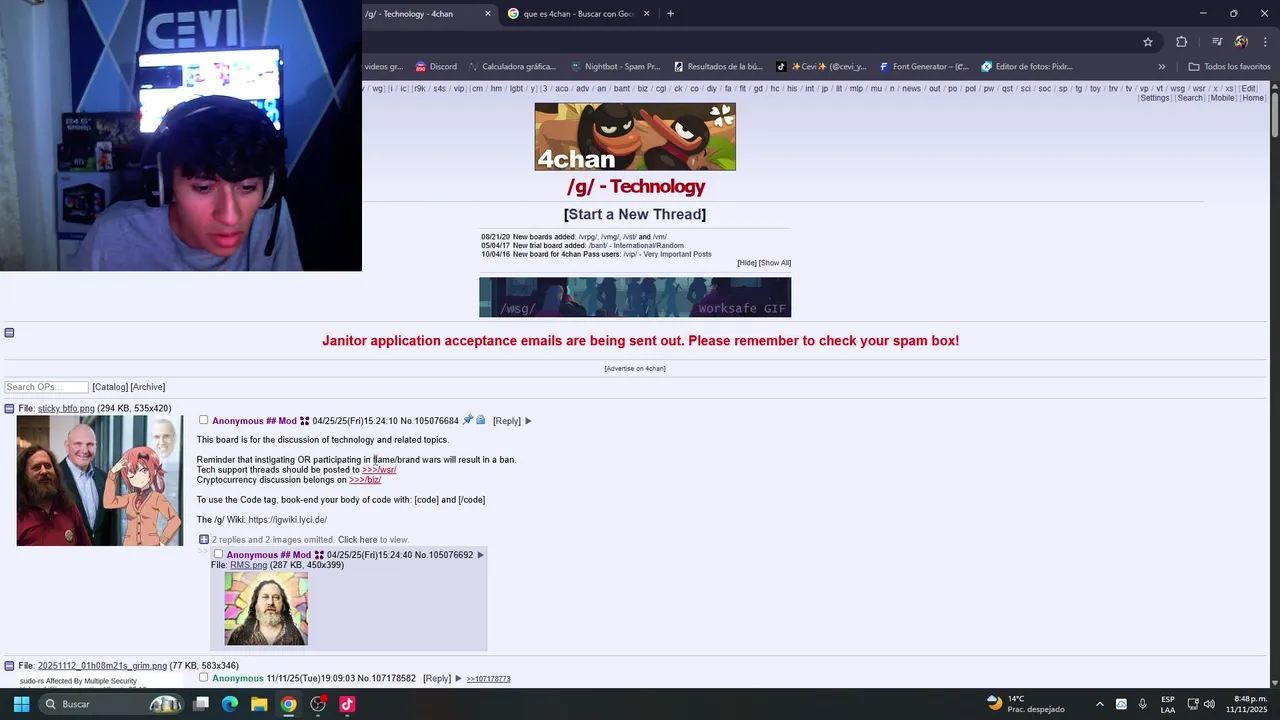Open file link sticky_btfo.png
Image resolution: width=1280 pixels, height=720 pixels.
pos(66,409)
